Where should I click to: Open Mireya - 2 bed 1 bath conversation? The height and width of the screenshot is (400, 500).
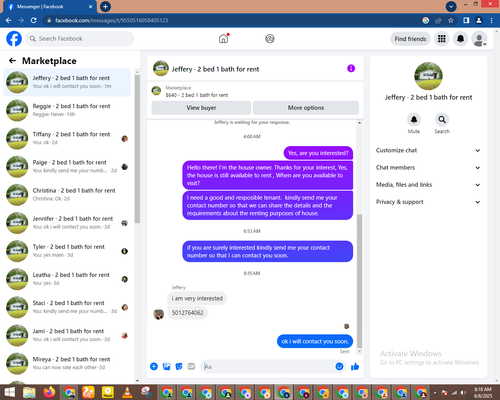tap(67, 363)
